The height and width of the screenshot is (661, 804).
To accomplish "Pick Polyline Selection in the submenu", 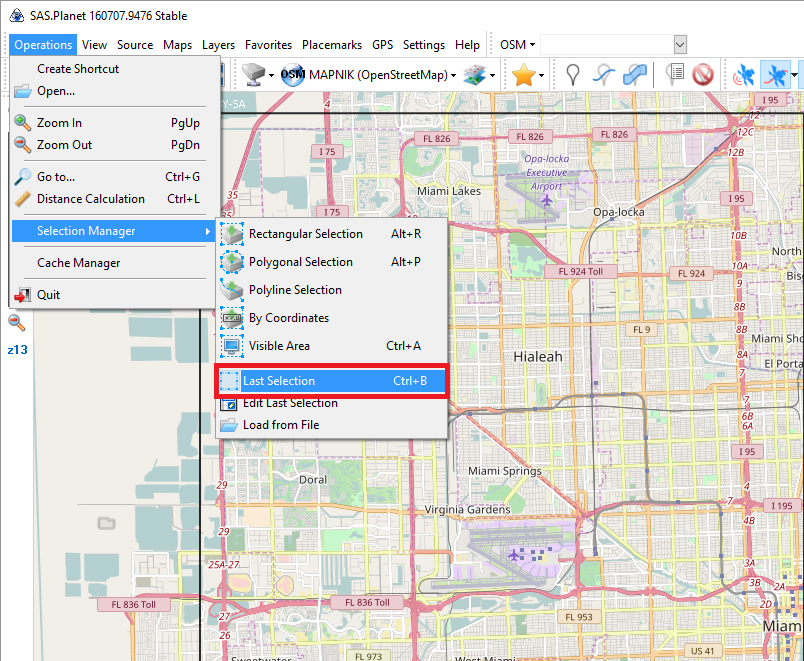I will coord(331,290).
